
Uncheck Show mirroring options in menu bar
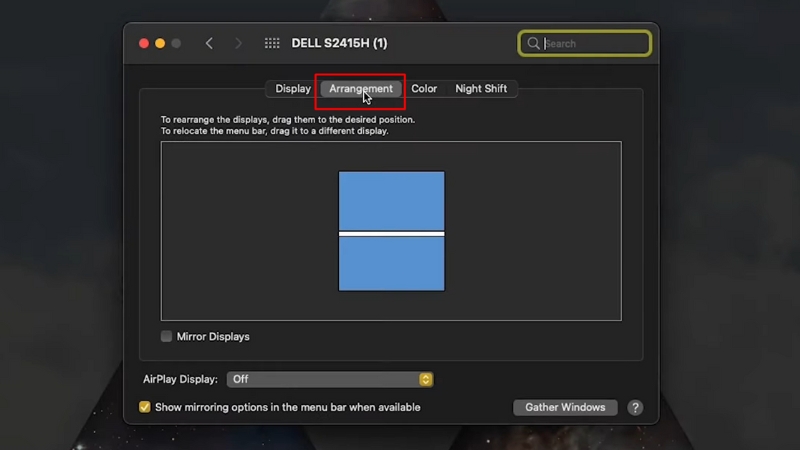click(144, 407)
